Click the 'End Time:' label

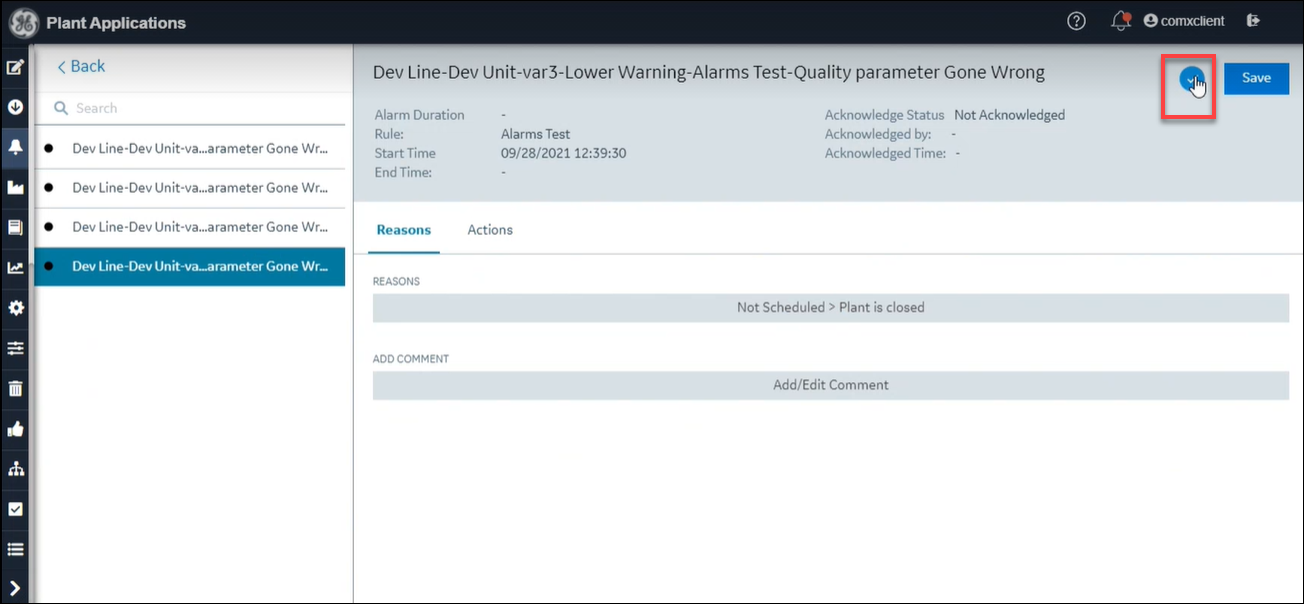403,173
